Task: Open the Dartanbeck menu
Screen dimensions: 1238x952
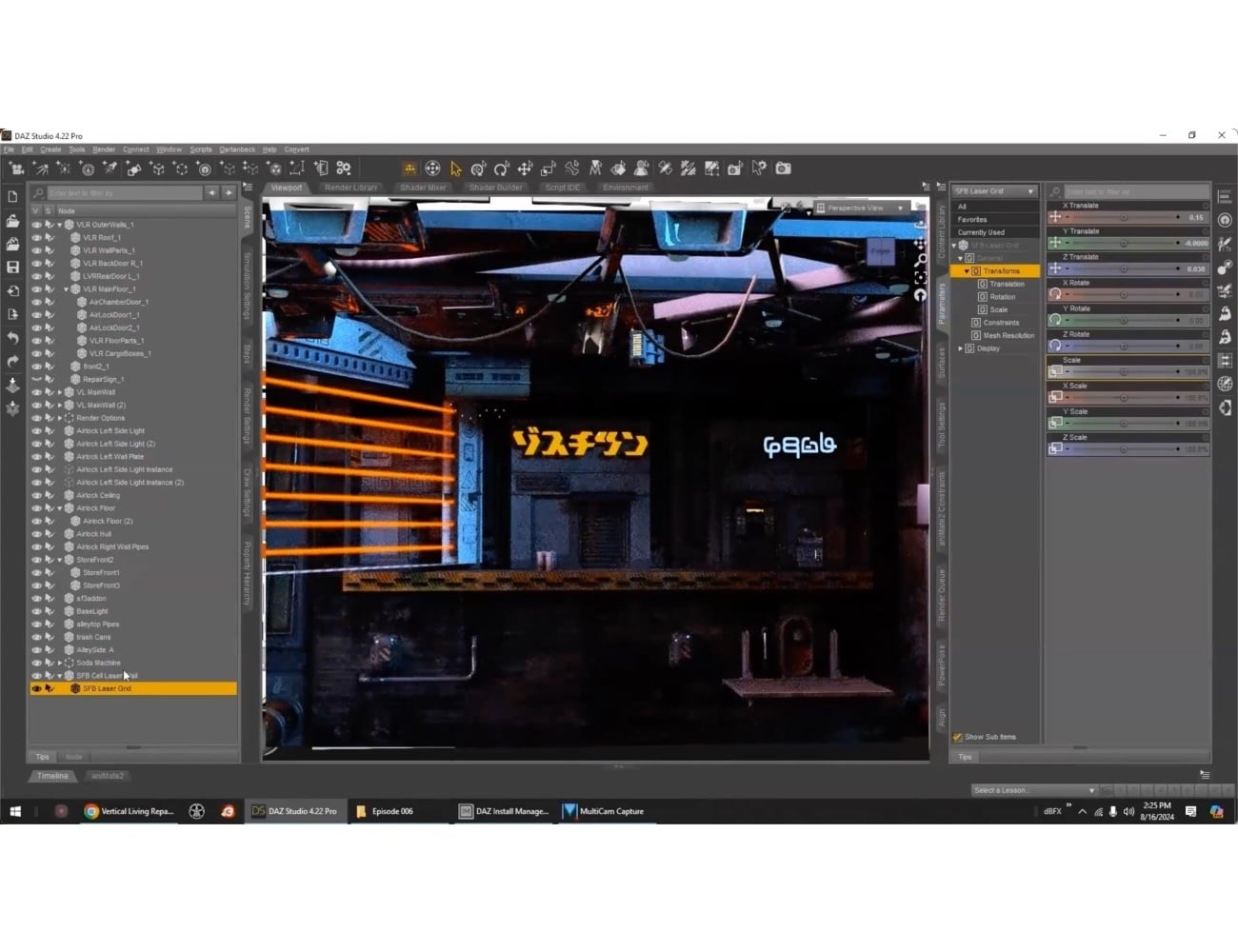Action: pos(236,149)
